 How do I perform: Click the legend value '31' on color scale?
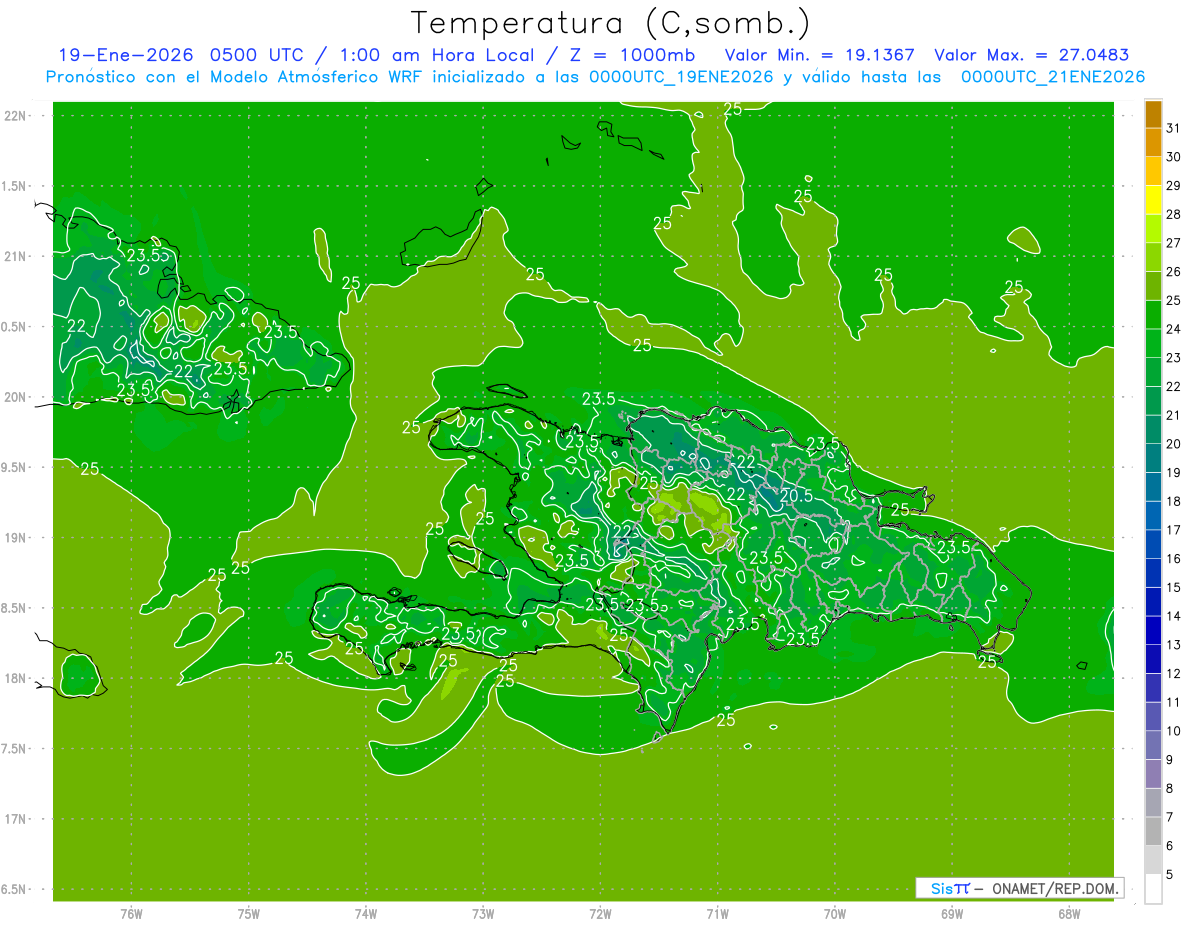(x=1174, y=128)
